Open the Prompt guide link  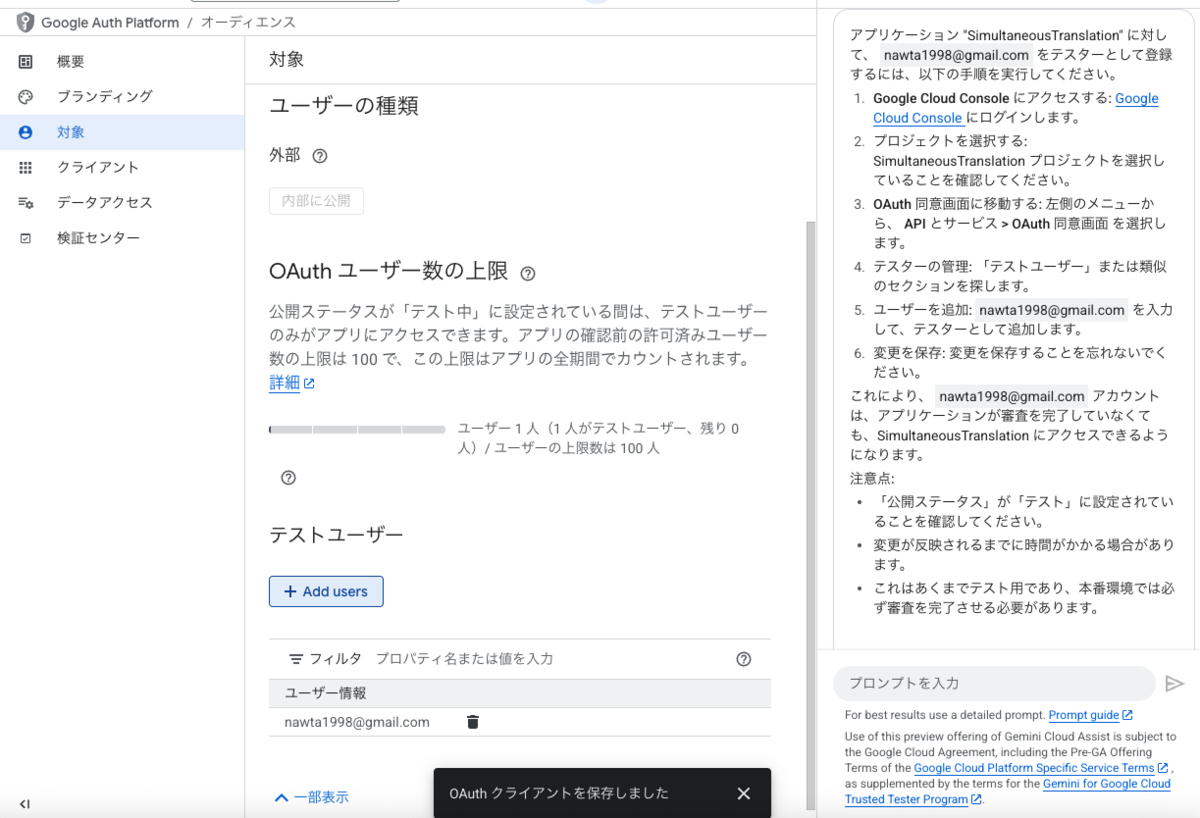point(1091,715)
